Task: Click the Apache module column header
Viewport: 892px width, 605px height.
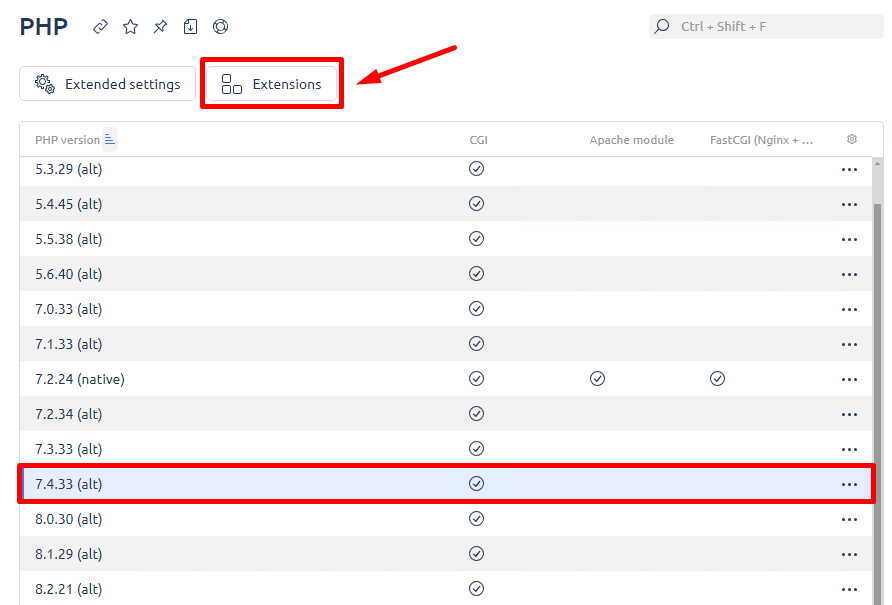Action: [631, 140]
